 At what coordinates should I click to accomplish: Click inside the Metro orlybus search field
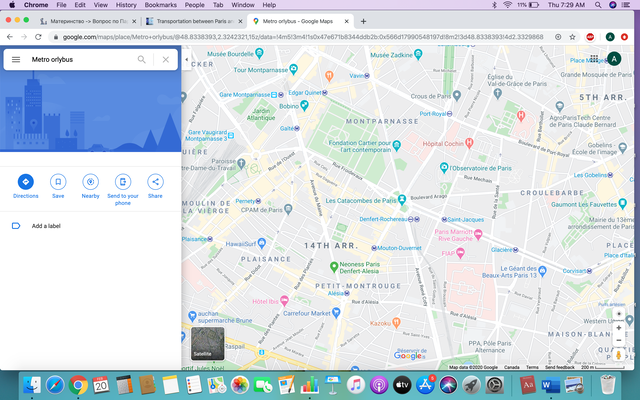[x=82, y=60]
